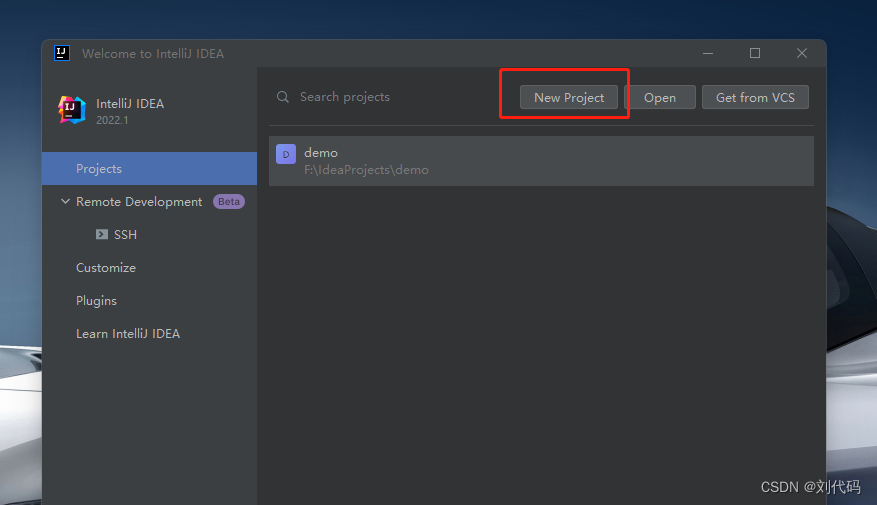Open the SSH item

tap(125, 234)
